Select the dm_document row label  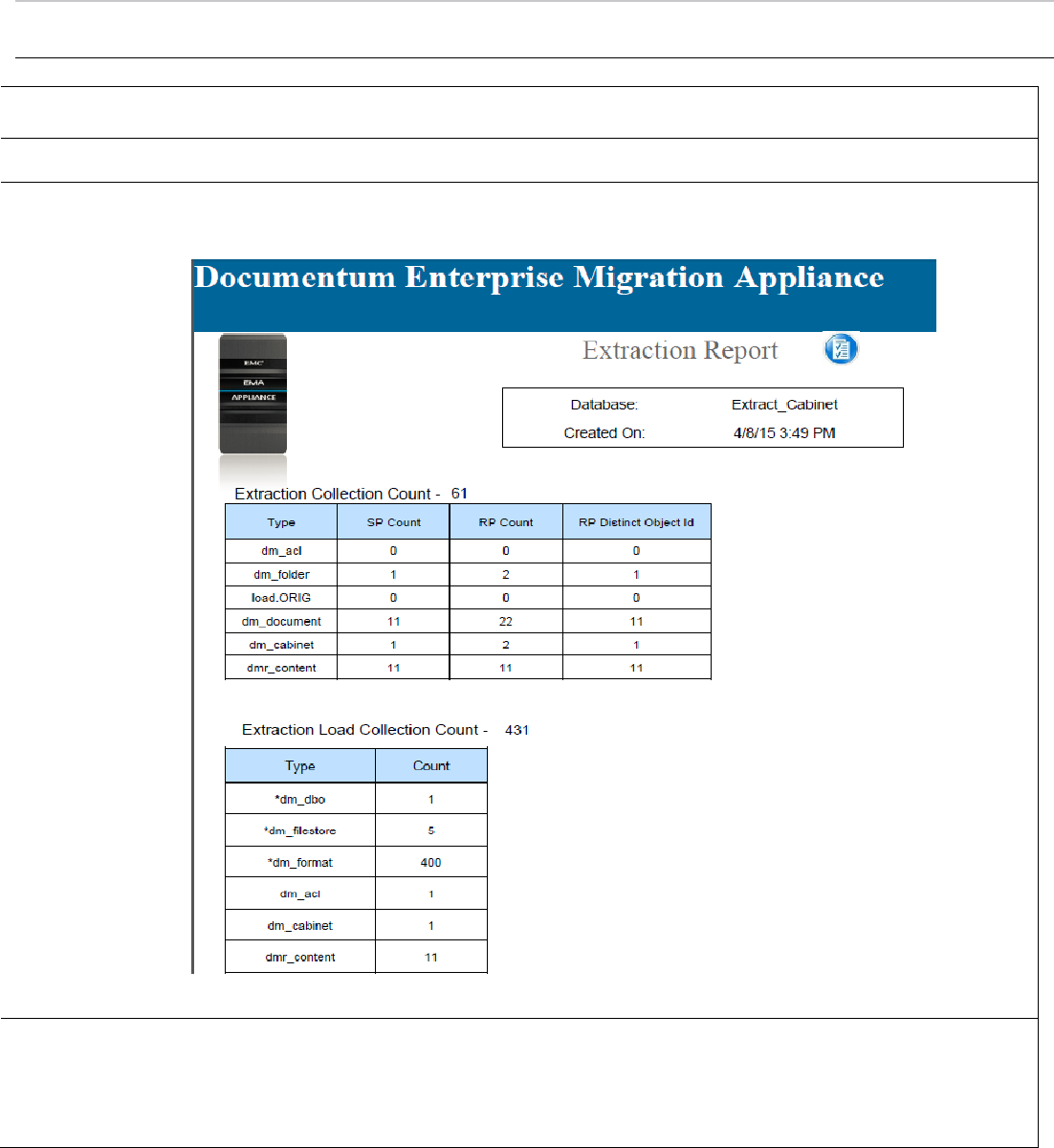click(281, 622)
